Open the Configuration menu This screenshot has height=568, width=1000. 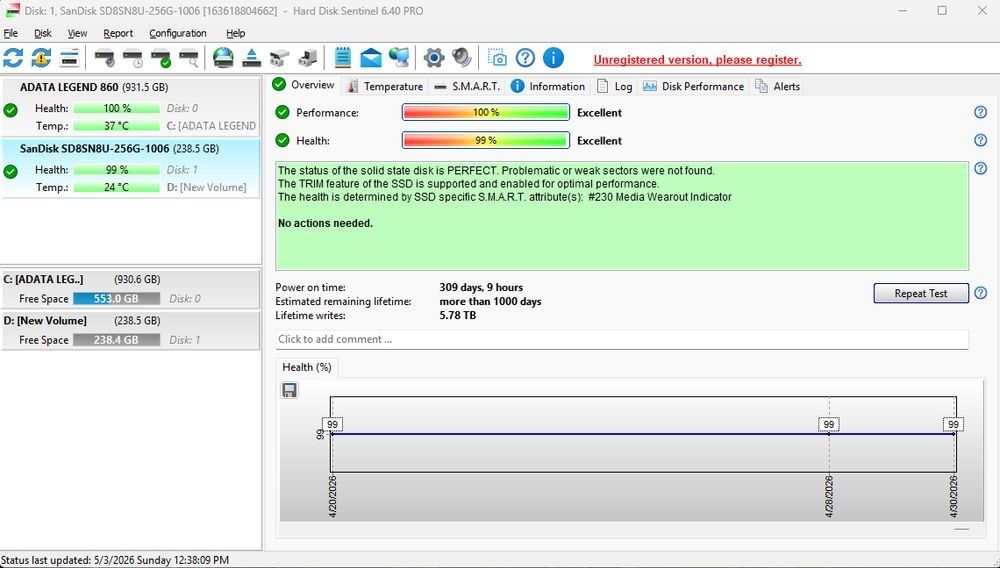(x=178, y=33)
